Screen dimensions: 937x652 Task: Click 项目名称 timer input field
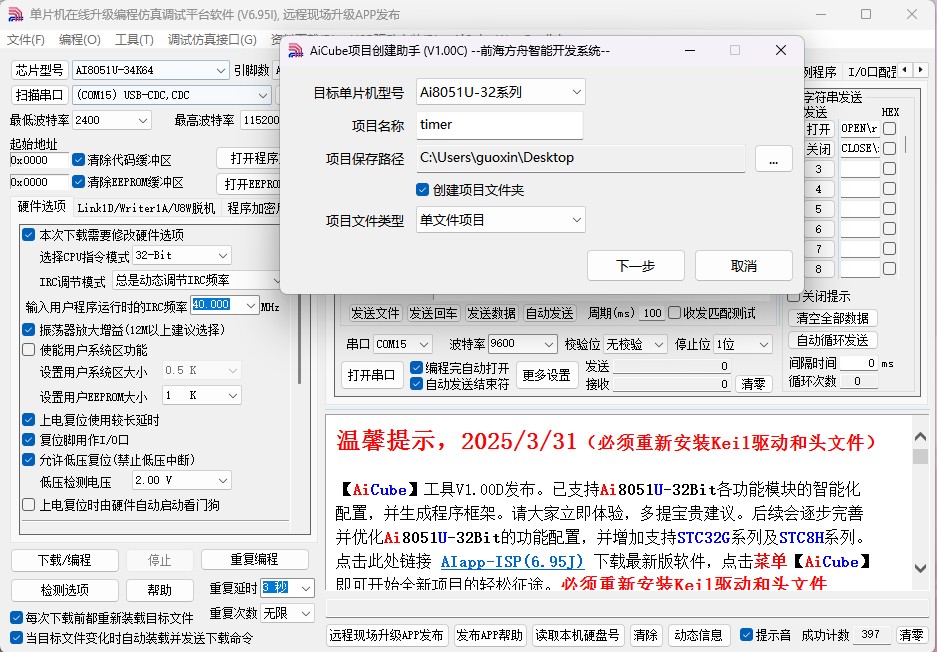[500, 125]
